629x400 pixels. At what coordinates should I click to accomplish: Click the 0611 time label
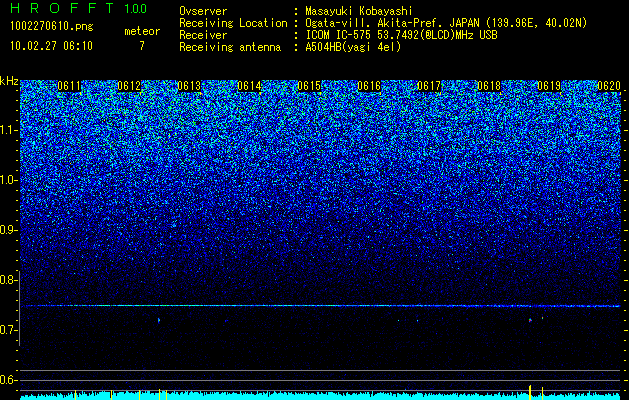tap(69, 86)
